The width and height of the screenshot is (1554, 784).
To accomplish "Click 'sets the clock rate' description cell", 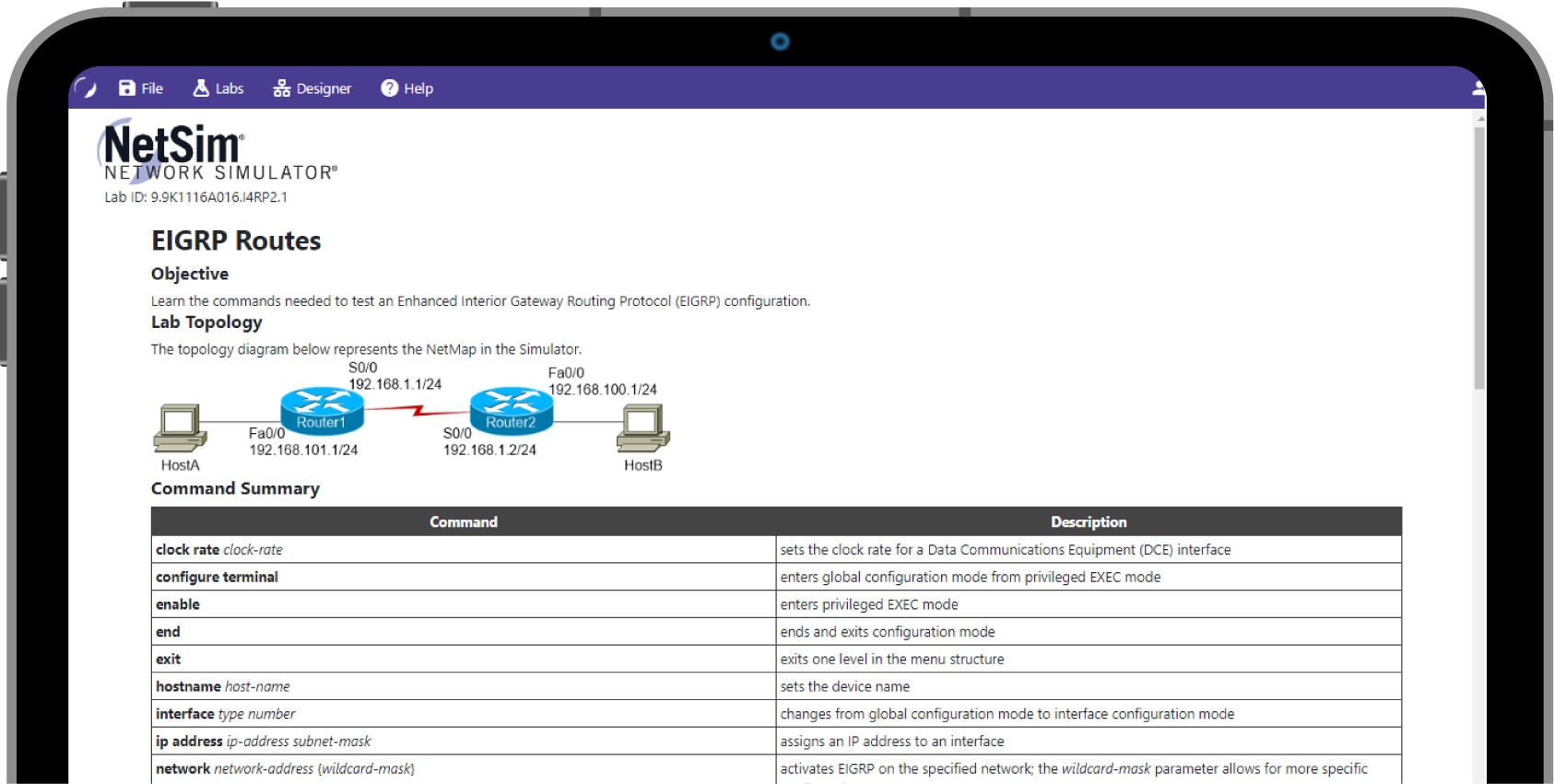I will click(x=1089, y=549).
